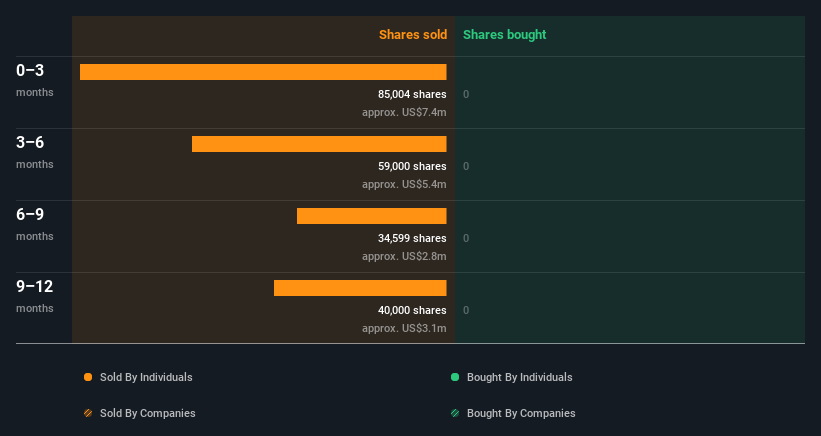821x436 pixels.
Task: Click the '3–6' months row label
Action: pos(30,142)
